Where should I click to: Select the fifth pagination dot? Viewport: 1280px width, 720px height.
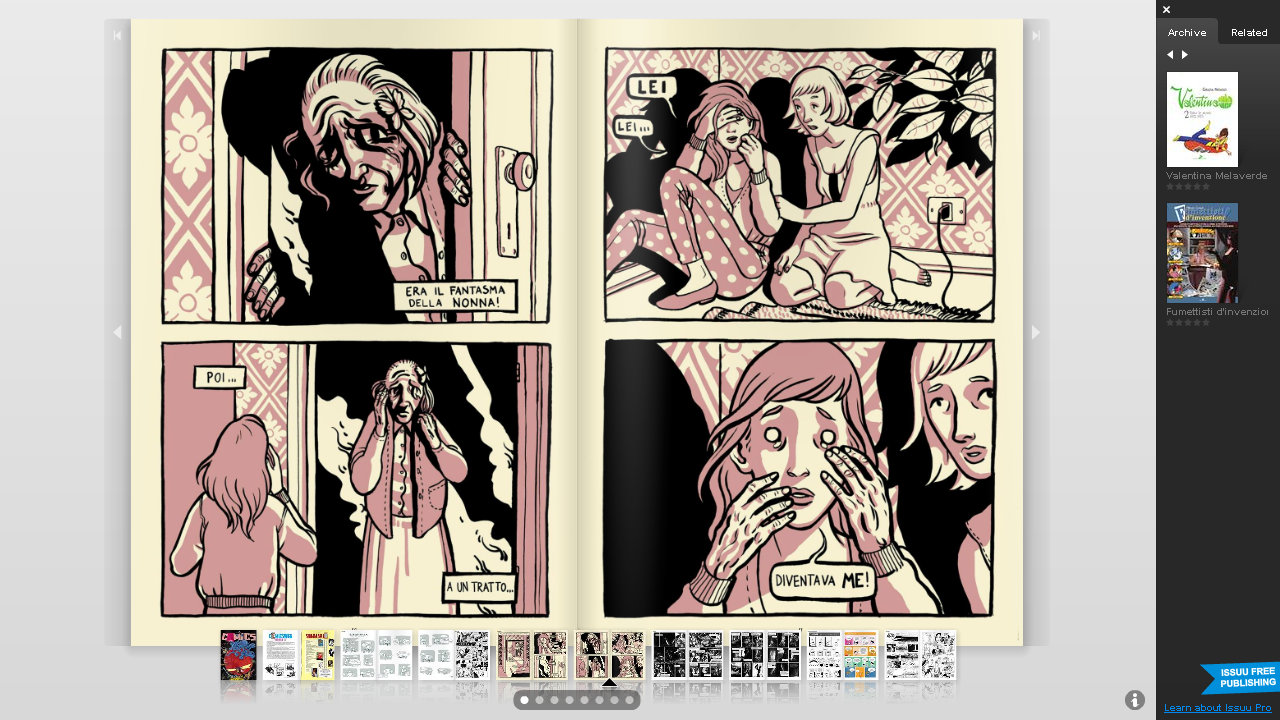click(x=585, y=700)
